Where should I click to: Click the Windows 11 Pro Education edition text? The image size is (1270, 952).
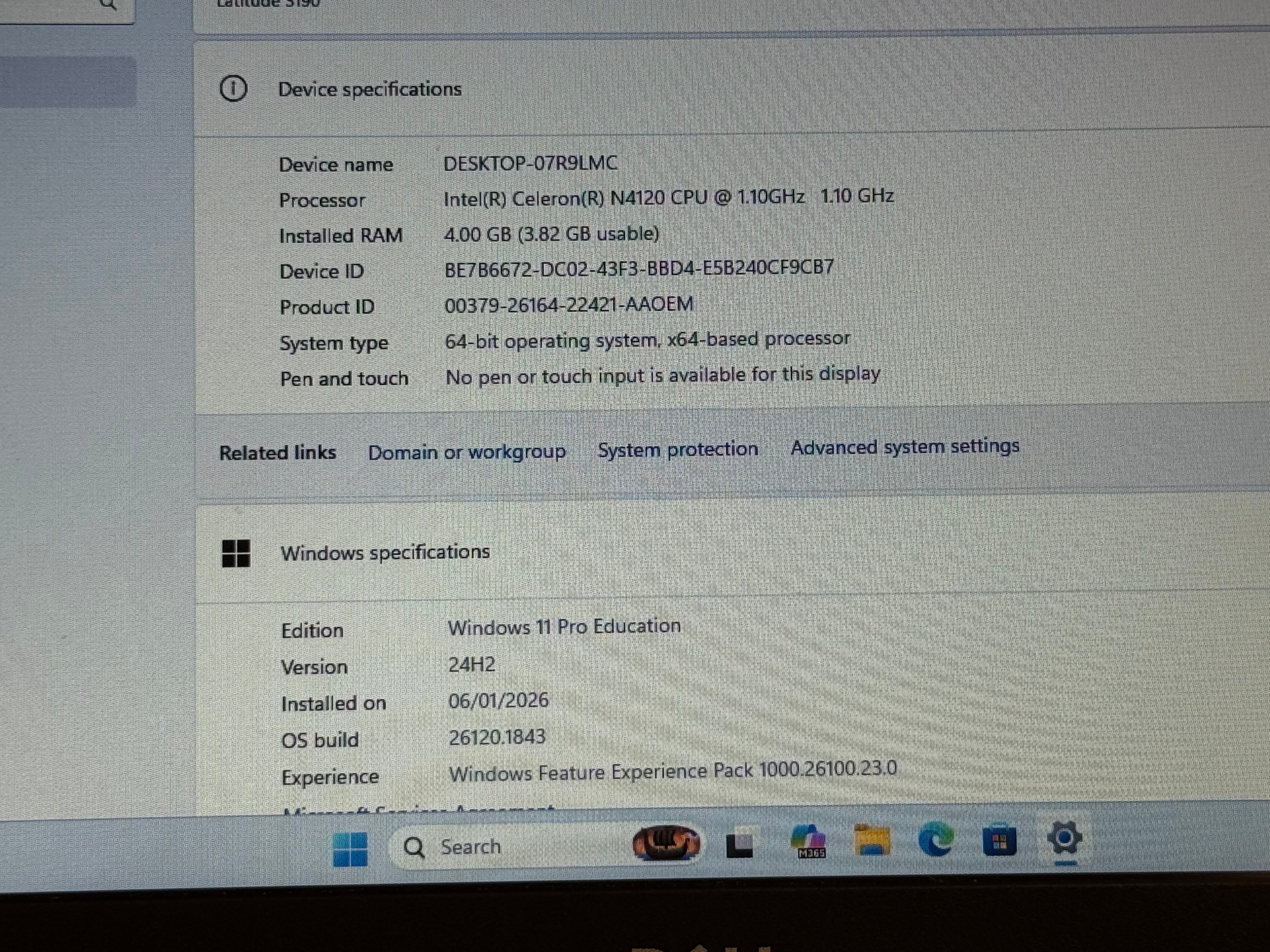564,626
